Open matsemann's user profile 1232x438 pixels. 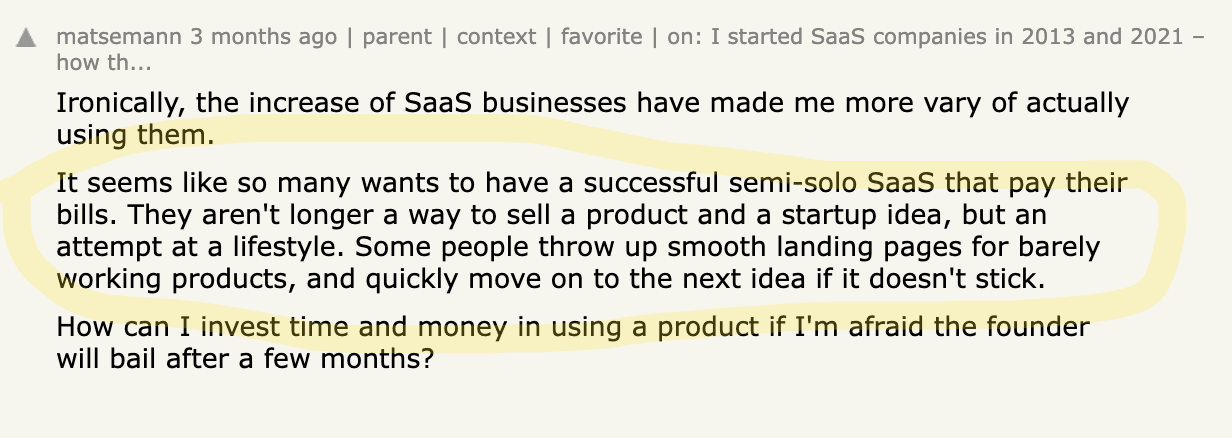point(120,38)
